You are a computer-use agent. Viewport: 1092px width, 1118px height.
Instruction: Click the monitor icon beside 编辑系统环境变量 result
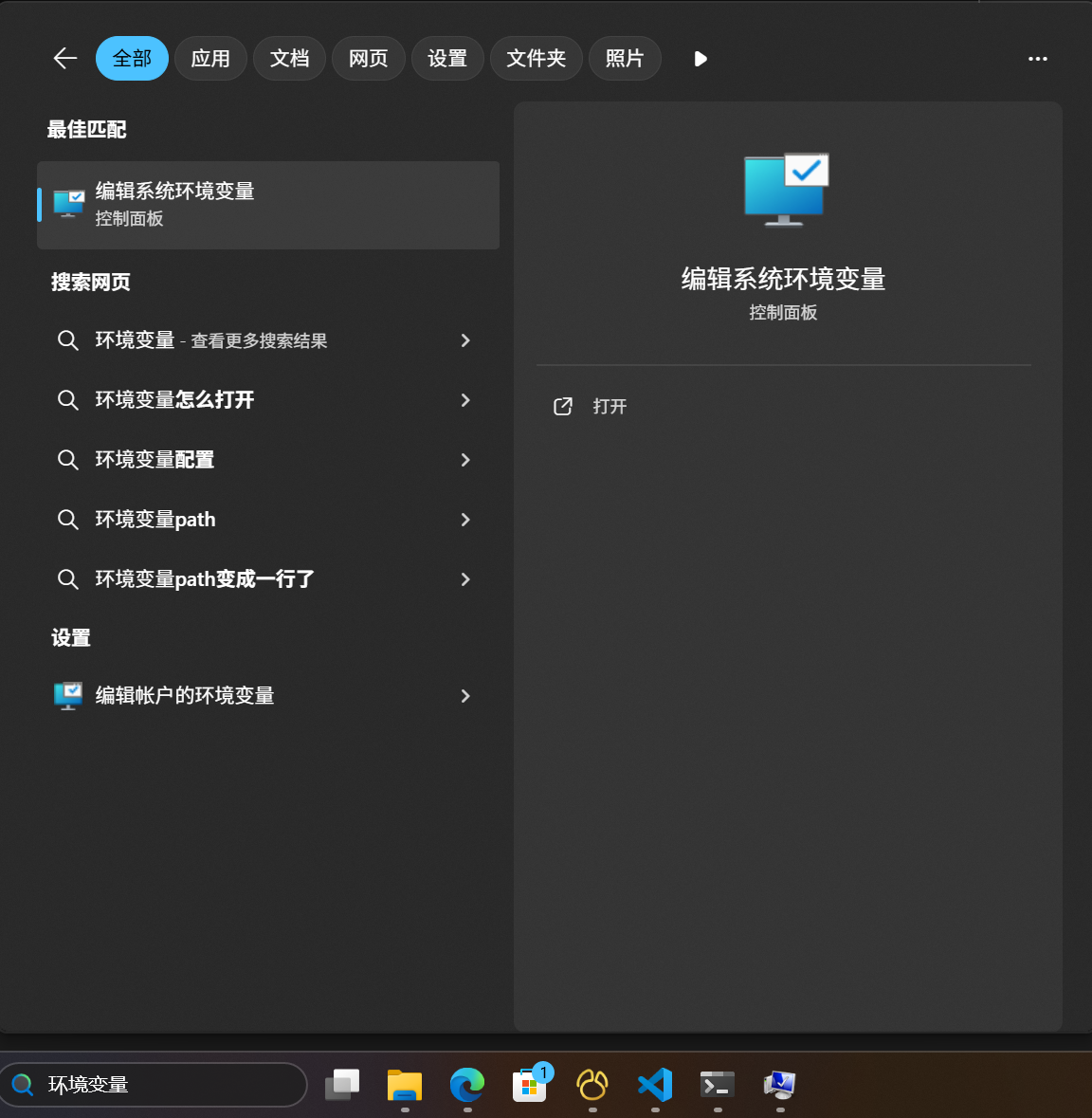pyautogui.click(x=69, y=204)
